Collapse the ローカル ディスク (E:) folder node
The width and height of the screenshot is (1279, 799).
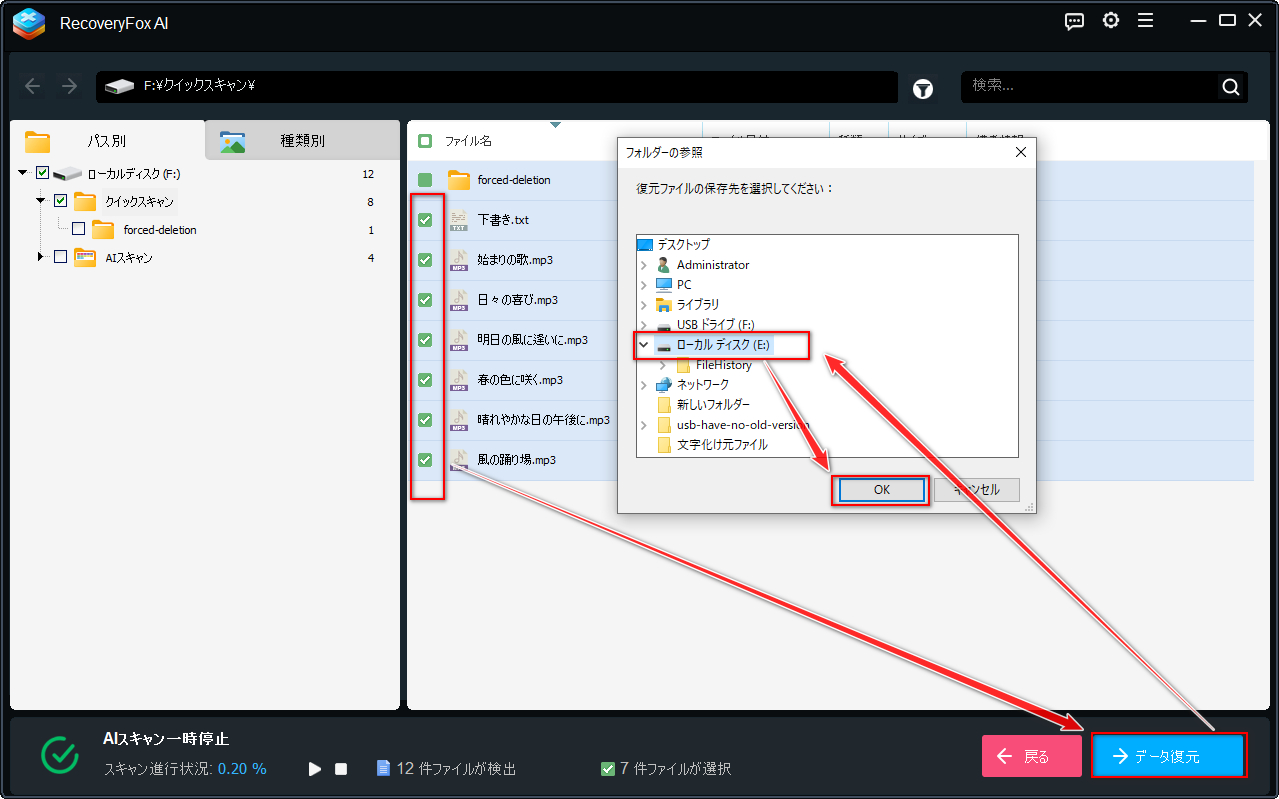point(644,345)
